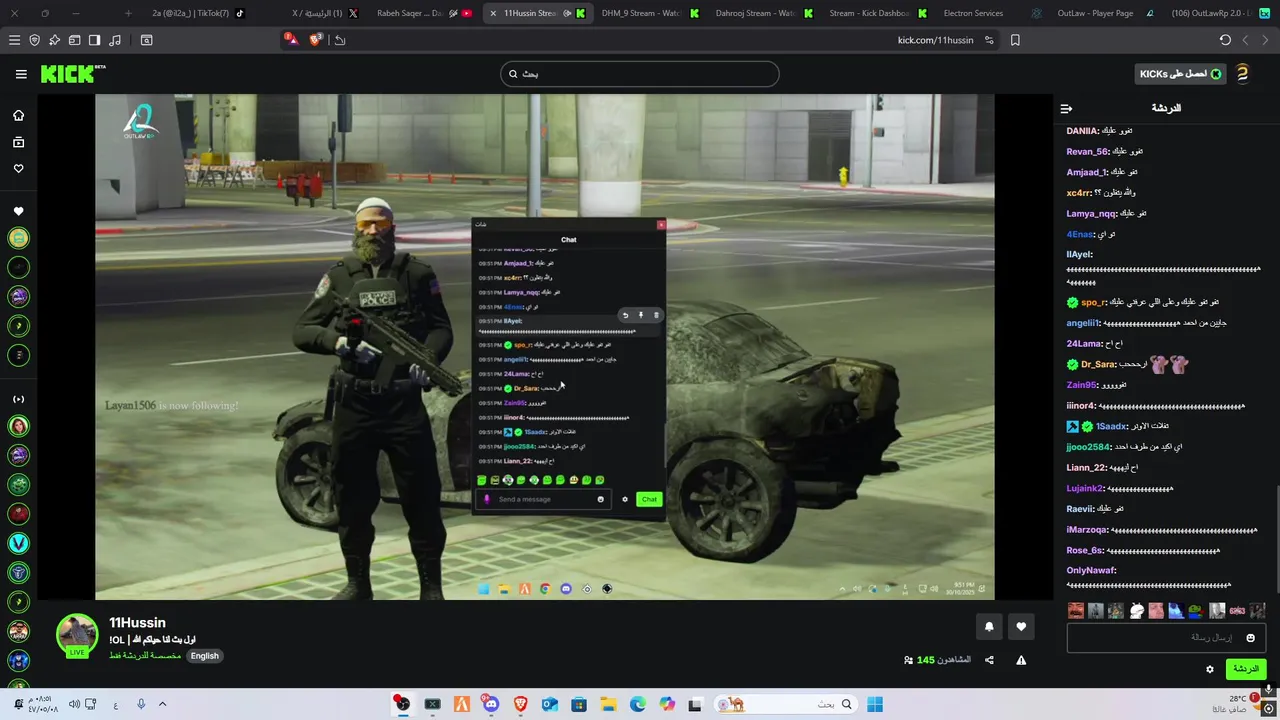Click the in-game chat settings gear
This screenshot has height=720, width=1280.
point(625,499)
